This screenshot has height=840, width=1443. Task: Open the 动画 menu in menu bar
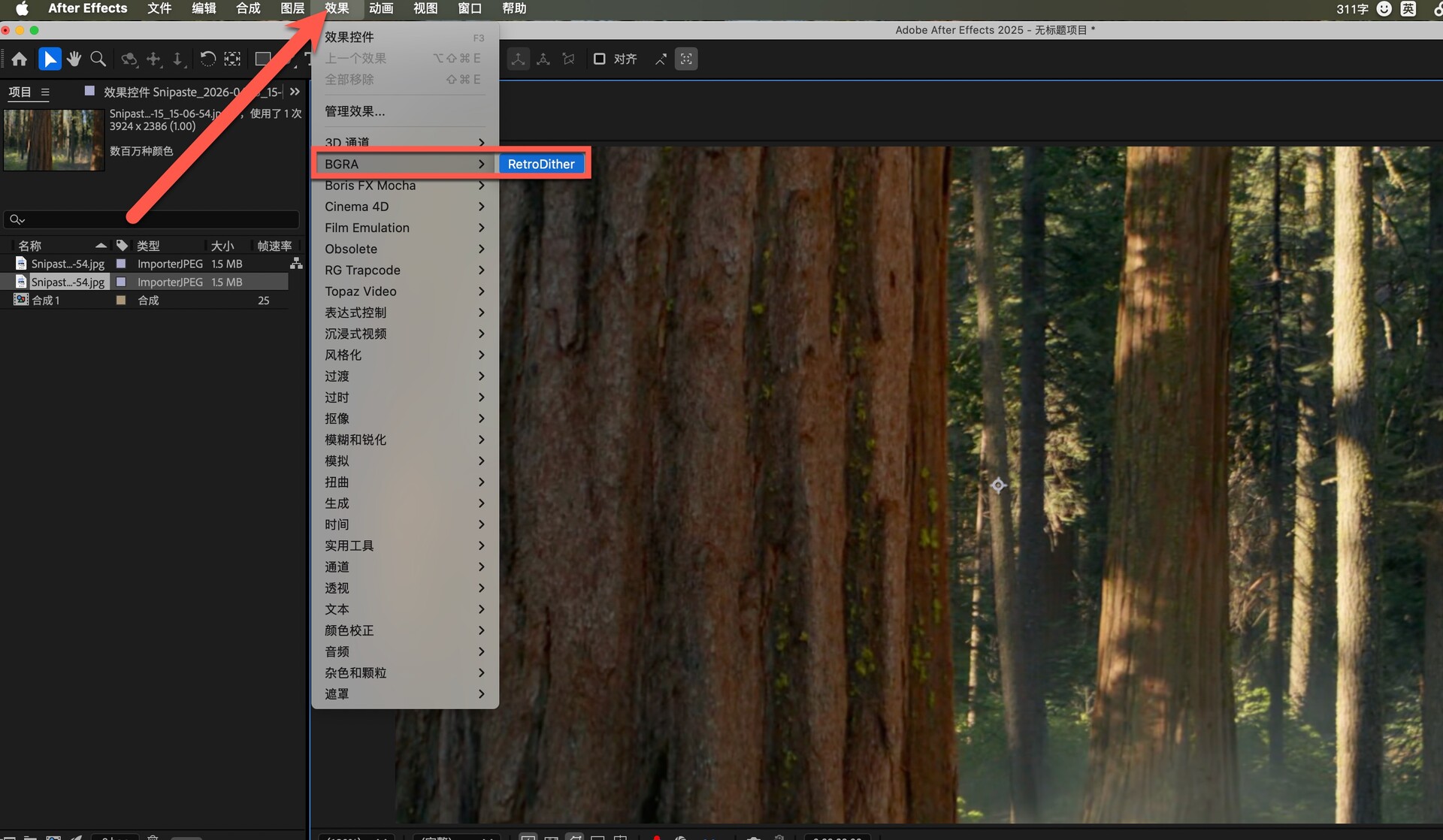pyautogui.click(x=381, y=9)
